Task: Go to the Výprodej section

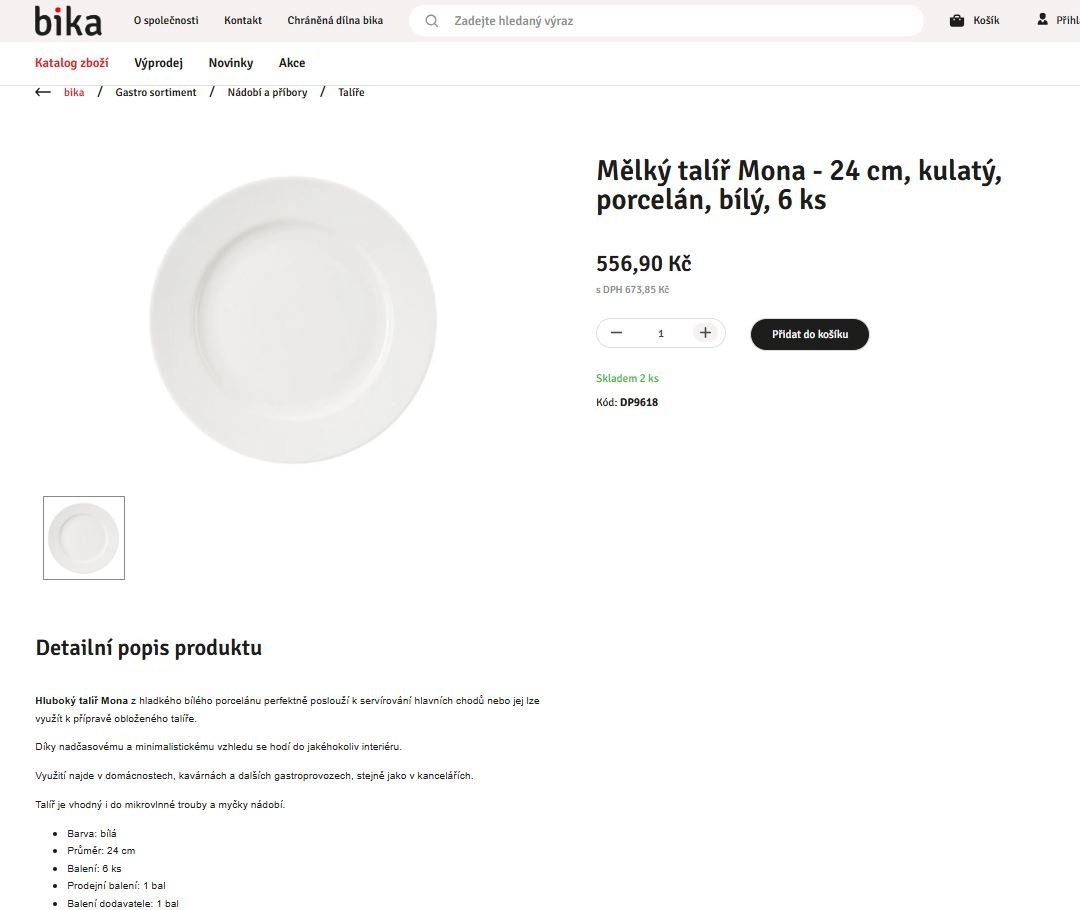Action: [x=158, y=63]
